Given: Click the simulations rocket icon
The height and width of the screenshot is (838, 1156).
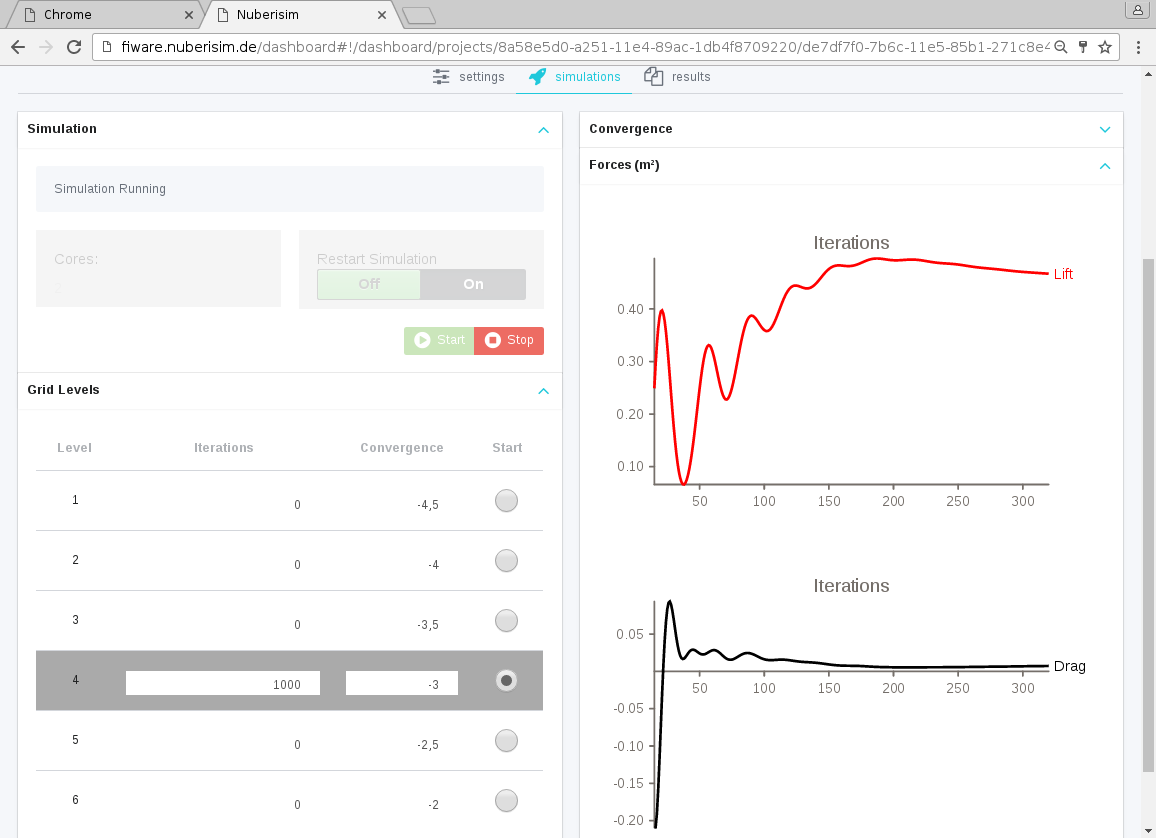Looking at the screenshot, I should pos(538,77).
